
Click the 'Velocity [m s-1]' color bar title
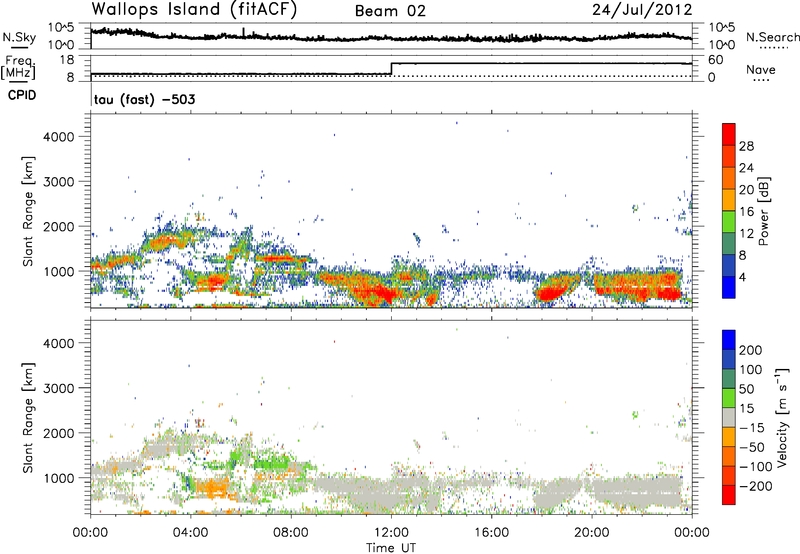click(782, 417)
